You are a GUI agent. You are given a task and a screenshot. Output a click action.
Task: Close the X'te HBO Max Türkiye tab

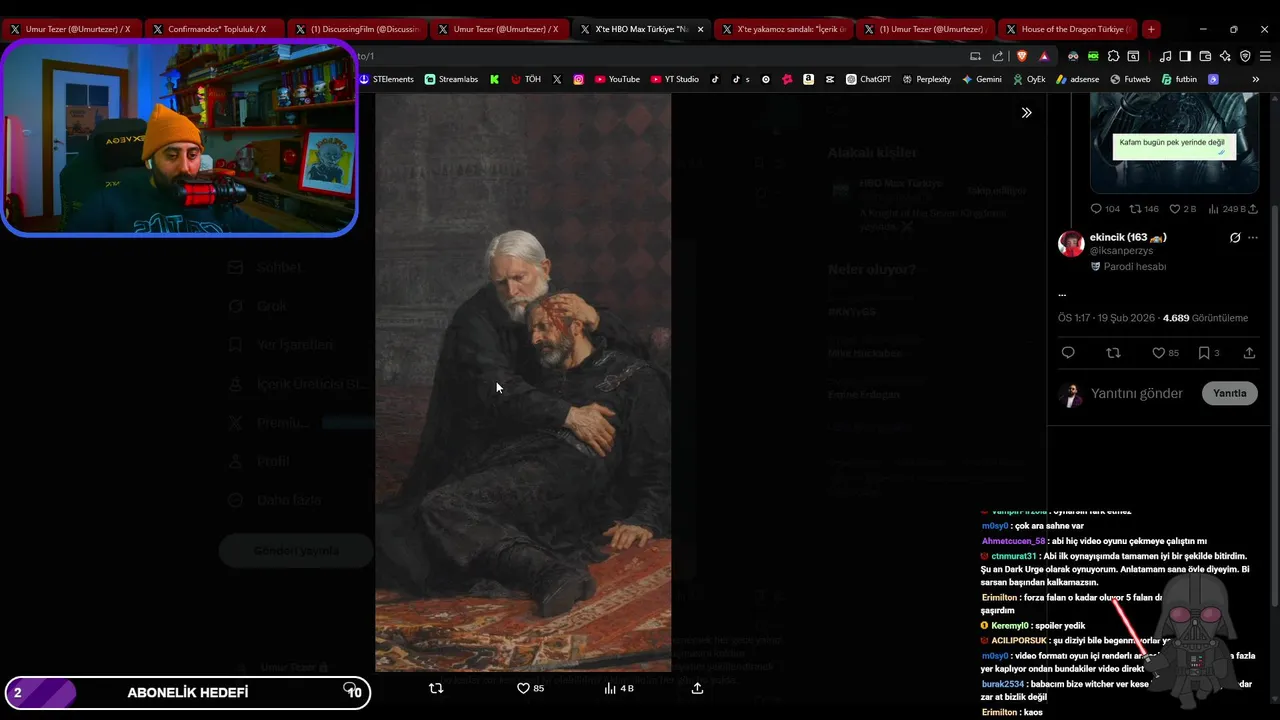point(700,29)
